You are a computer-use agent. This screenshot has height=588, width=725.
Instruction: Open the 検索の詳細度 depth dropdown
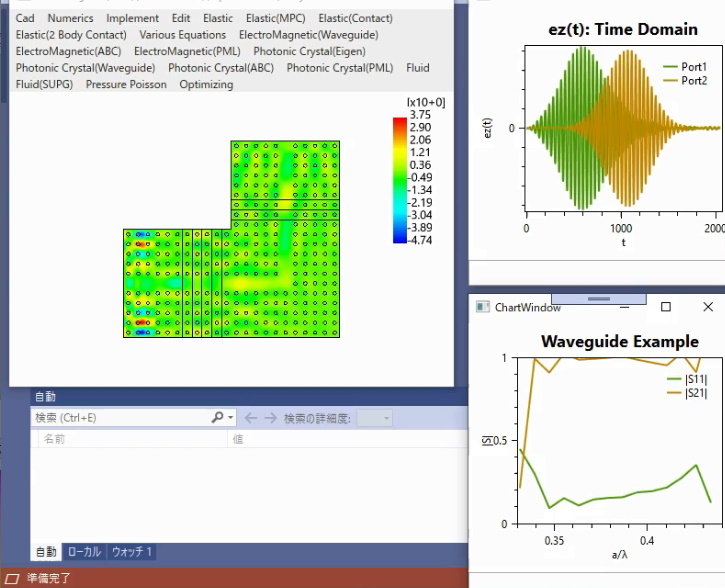[x=375, y=418]
